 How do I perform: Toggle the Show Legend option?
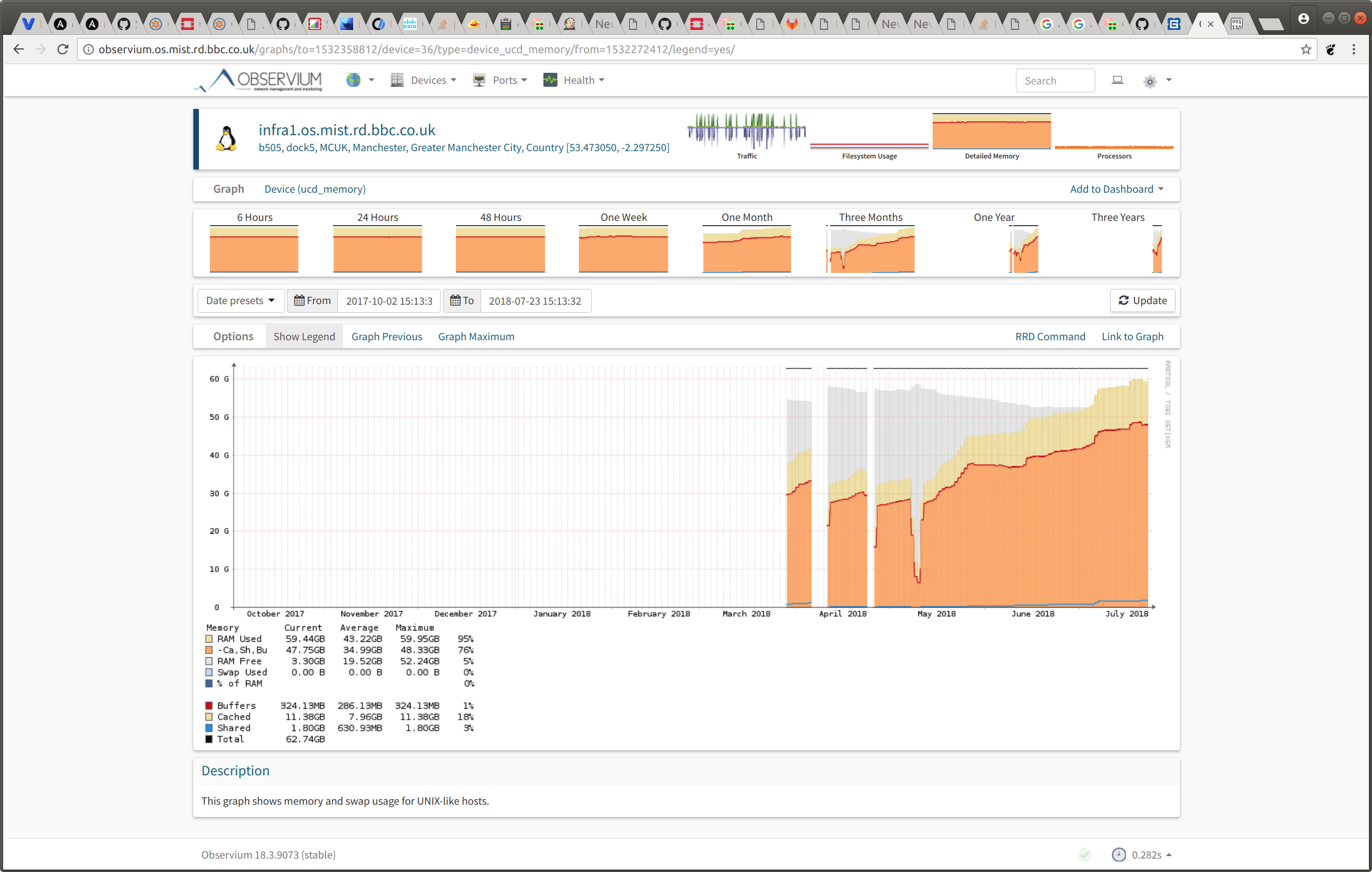(x=304, y=337)
